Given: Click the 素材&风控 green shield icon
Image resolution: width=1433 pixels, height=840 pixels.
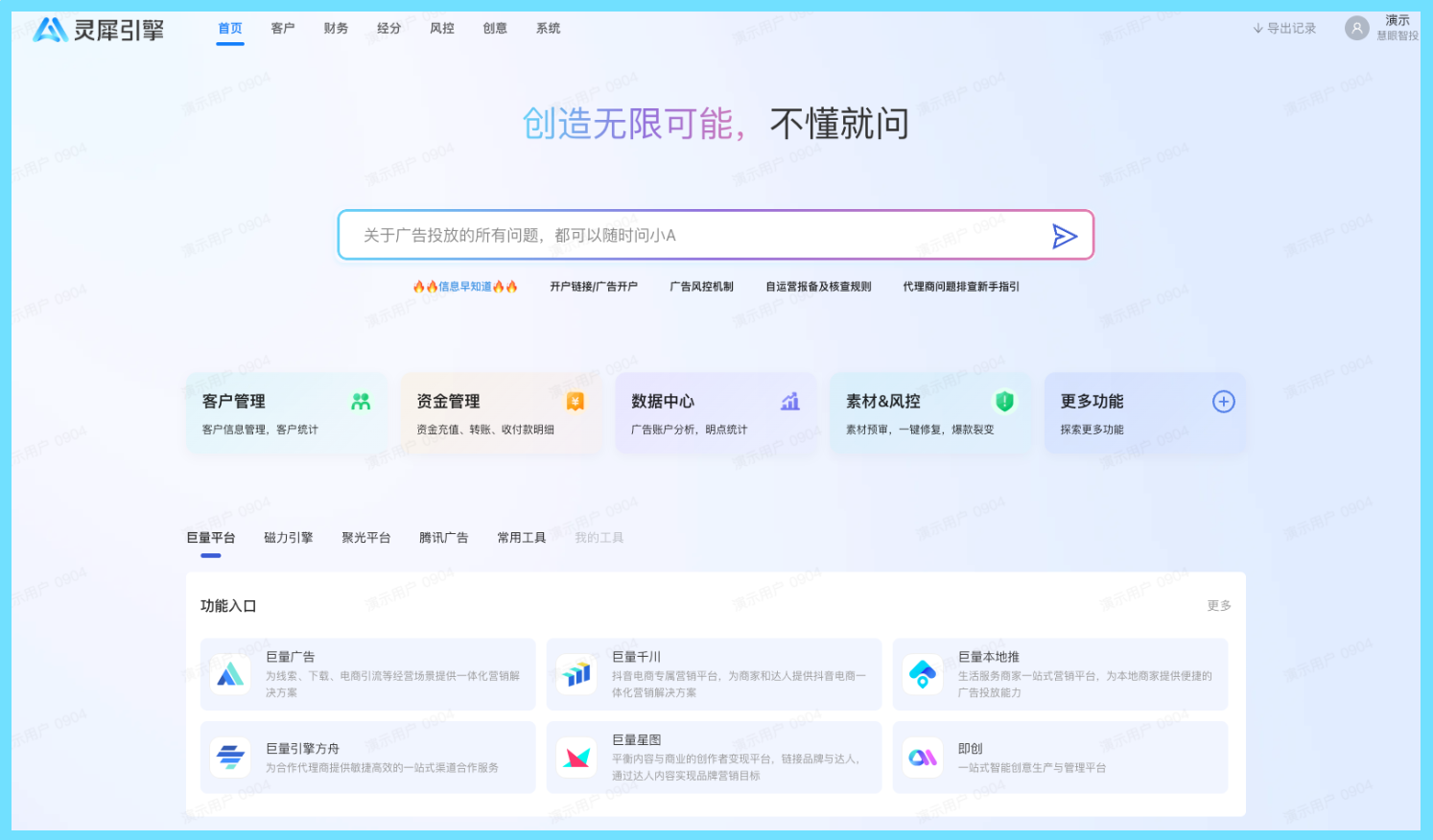Looking at the screenshot, I should (1004, 402).
